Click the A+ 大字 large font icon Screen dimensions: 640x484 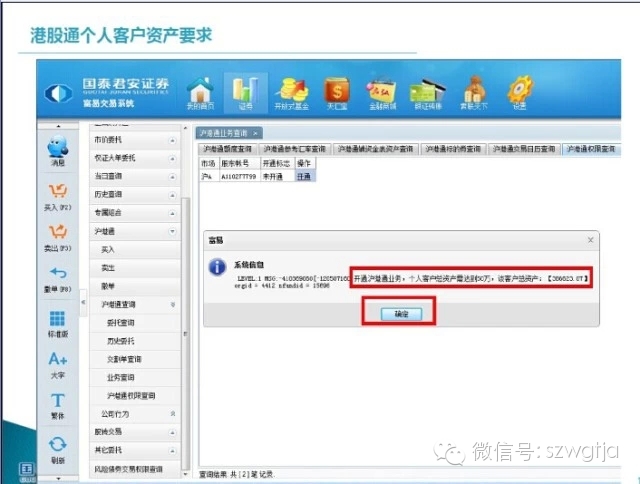tap(58, 365)
